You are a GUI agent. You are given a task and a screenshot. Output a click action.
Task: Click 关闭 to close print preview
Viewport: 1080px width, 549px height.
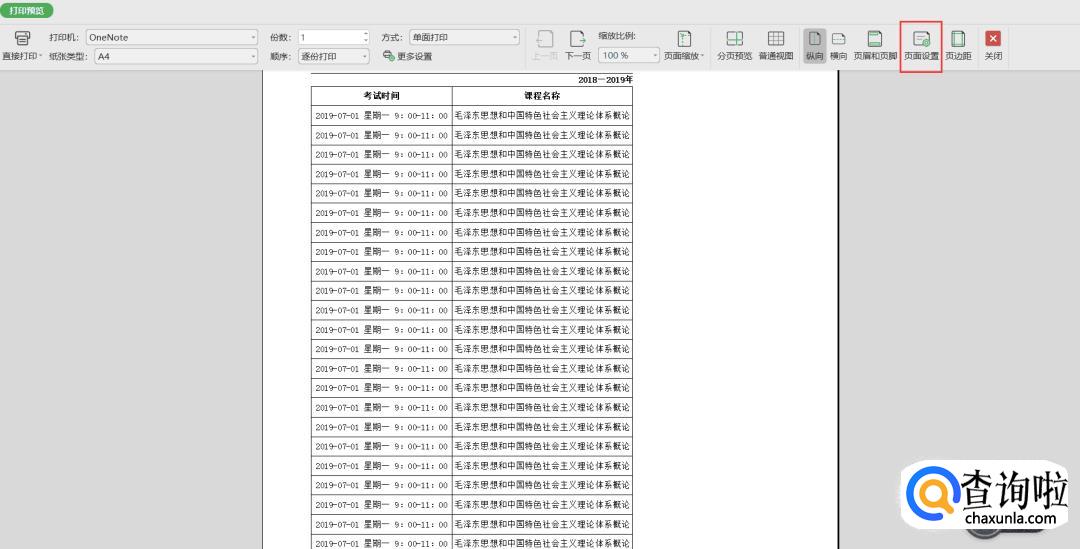pos(993,45)
